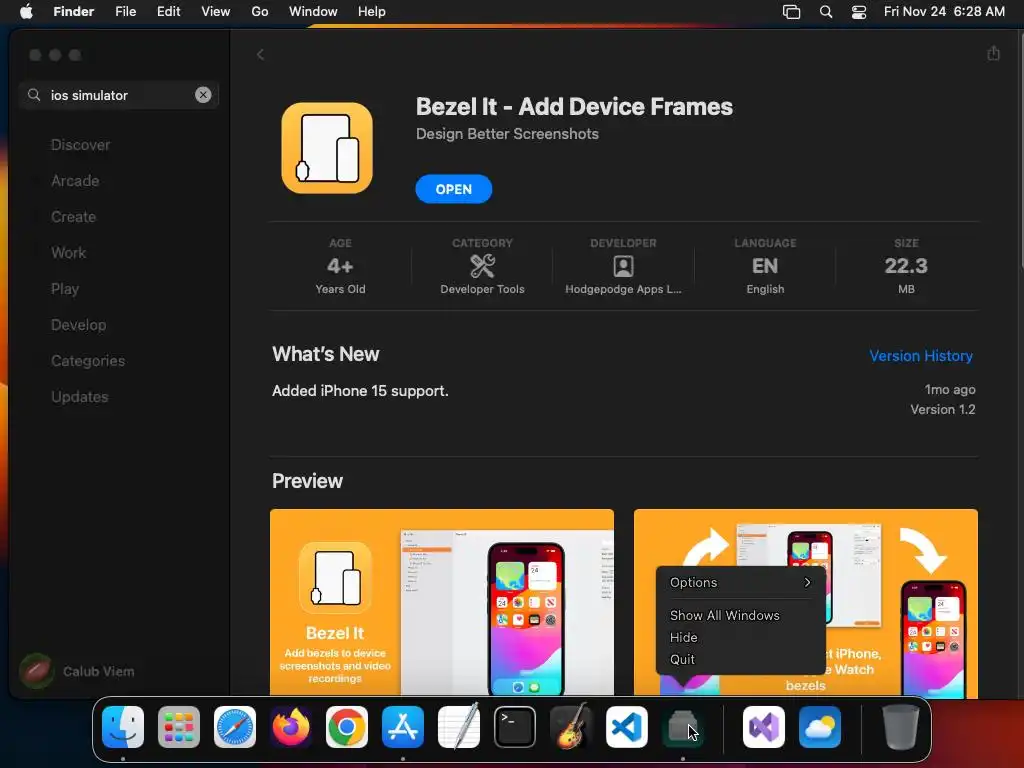Open Spotlight search in the menu bar
This screenshot has width=1024, height=768.
click(826, 11)
